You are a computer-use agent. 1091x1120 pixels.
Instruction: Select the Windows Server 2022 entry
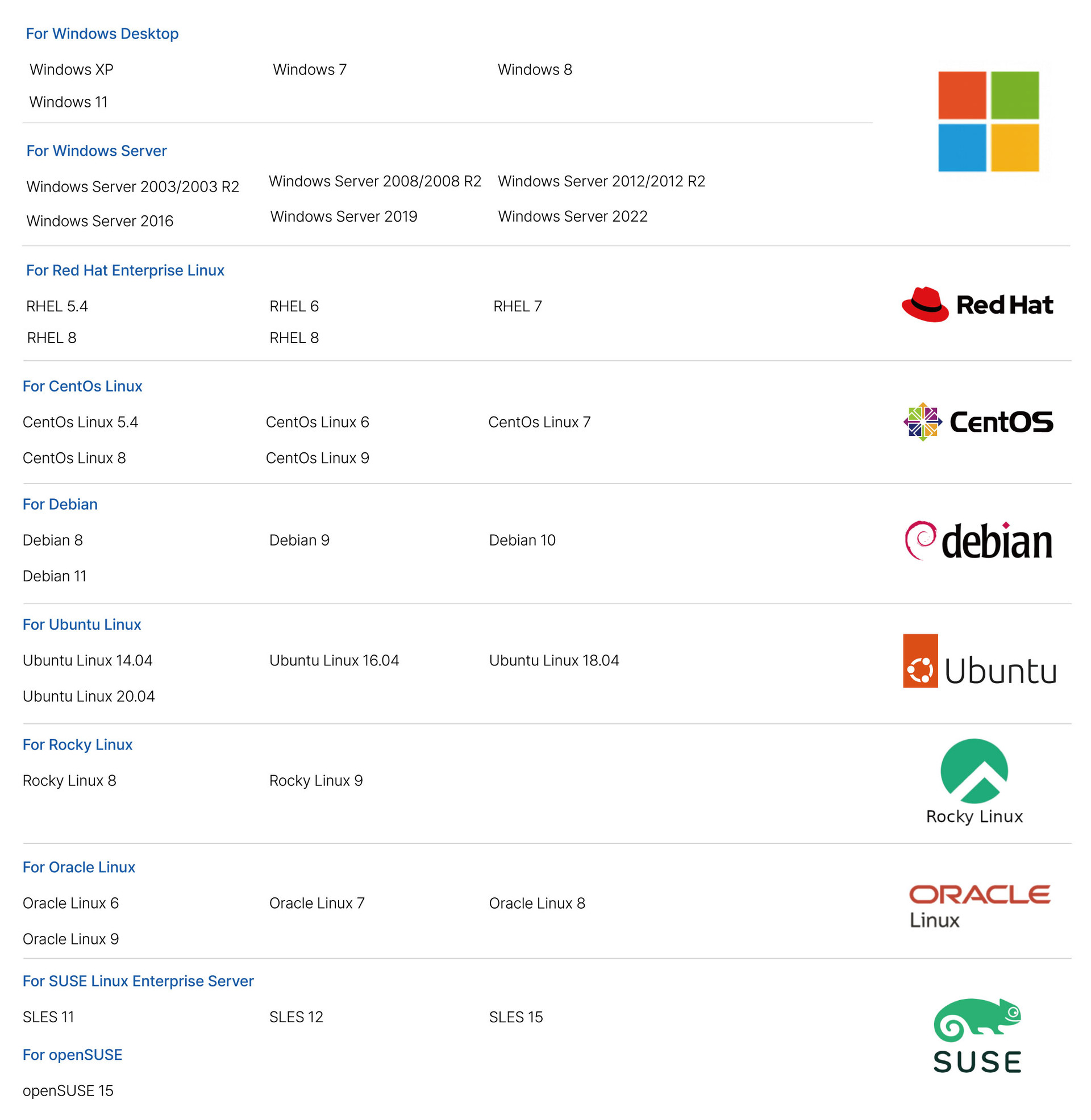572,216
